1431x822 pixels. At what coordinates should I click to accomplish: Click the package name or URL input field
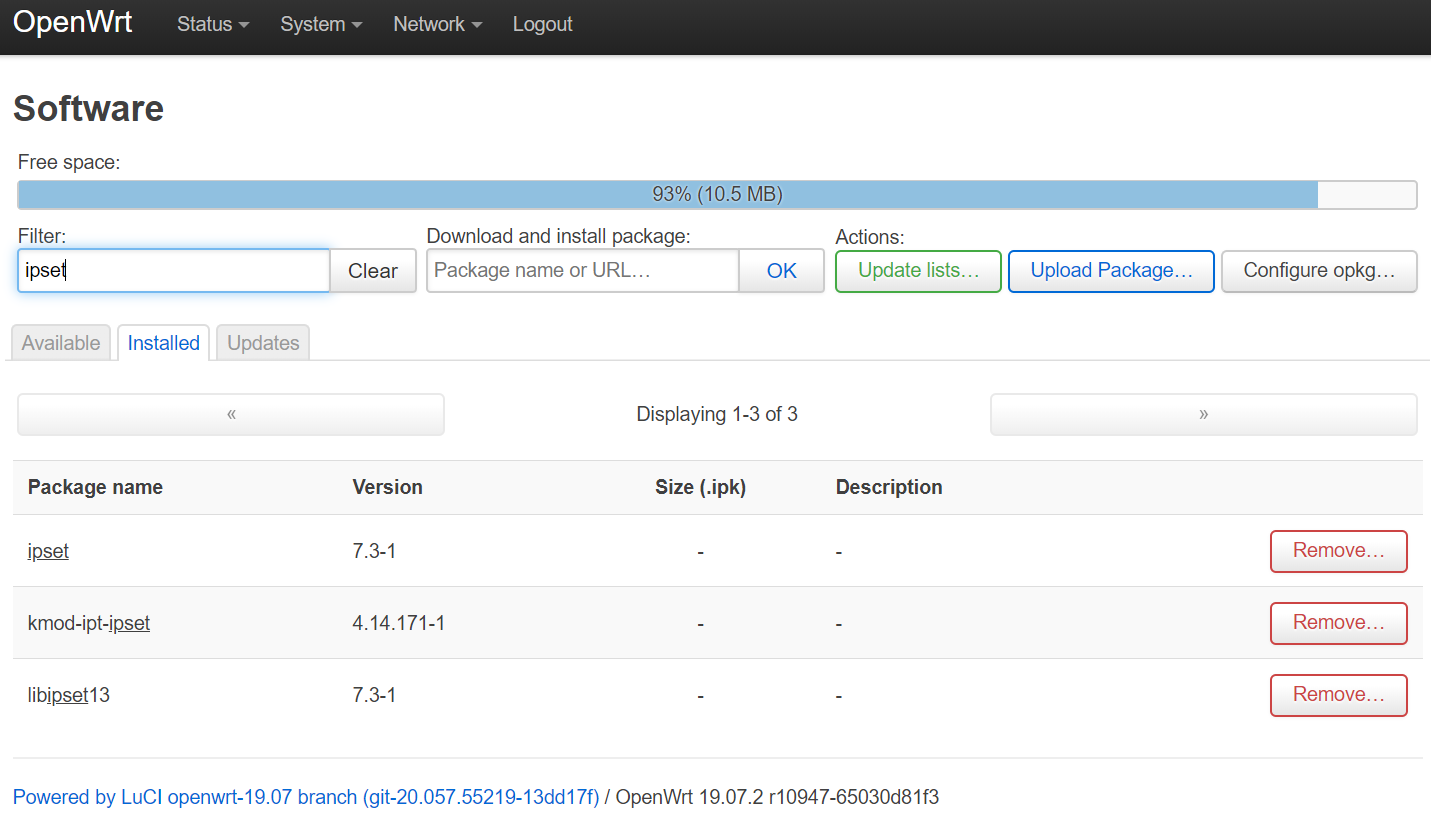tap(581, 270)
